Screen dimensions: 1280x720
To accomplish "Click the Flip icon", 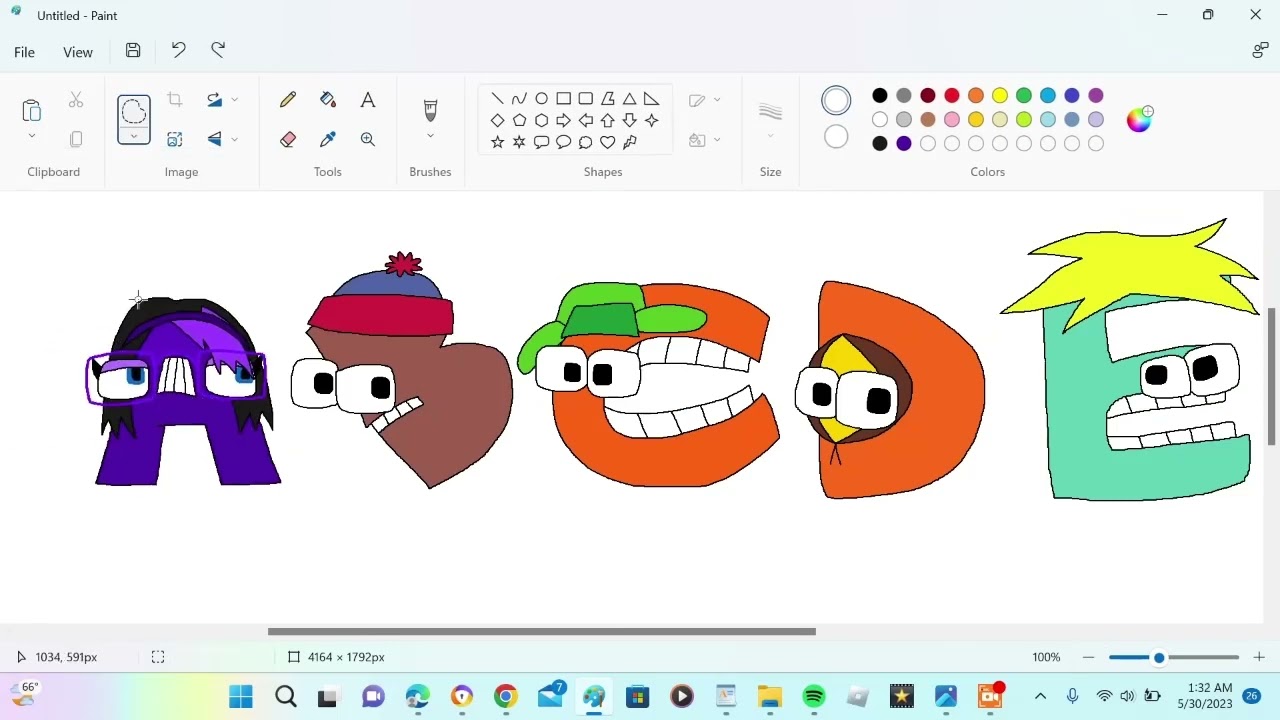I will 214,139.
